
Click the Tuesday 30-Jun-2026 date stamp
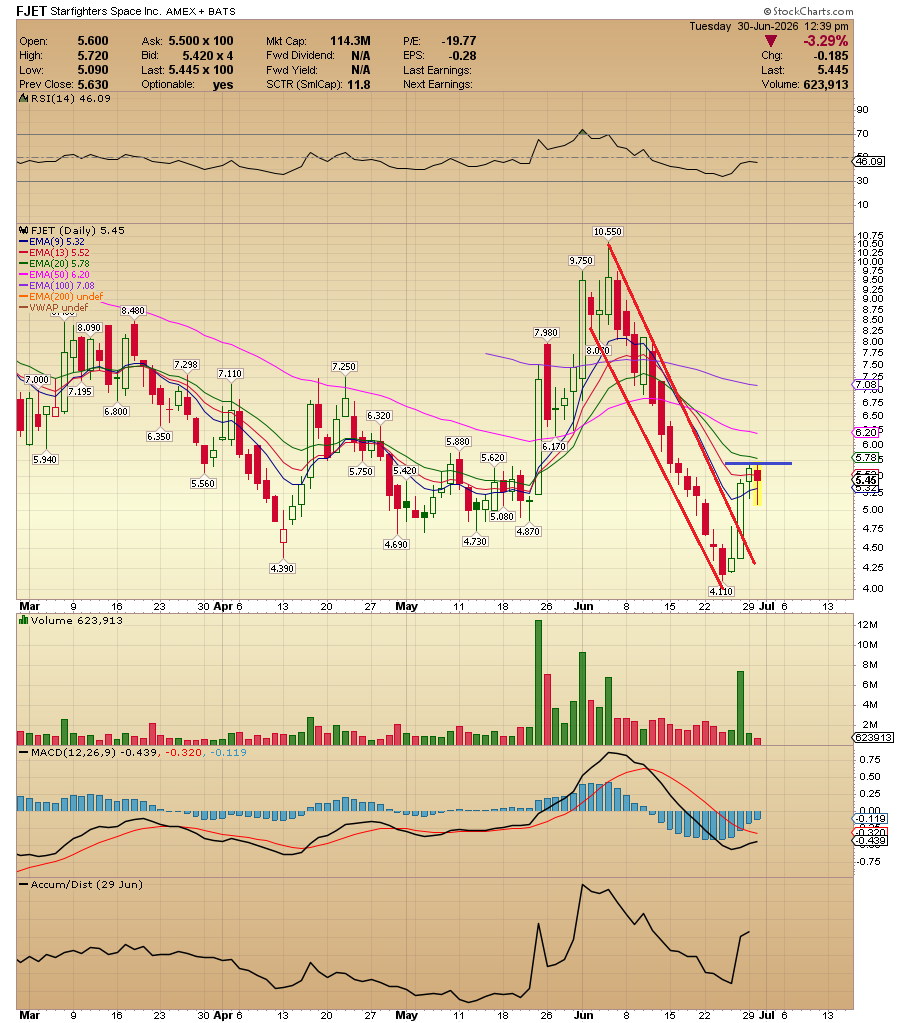[769, 26]
